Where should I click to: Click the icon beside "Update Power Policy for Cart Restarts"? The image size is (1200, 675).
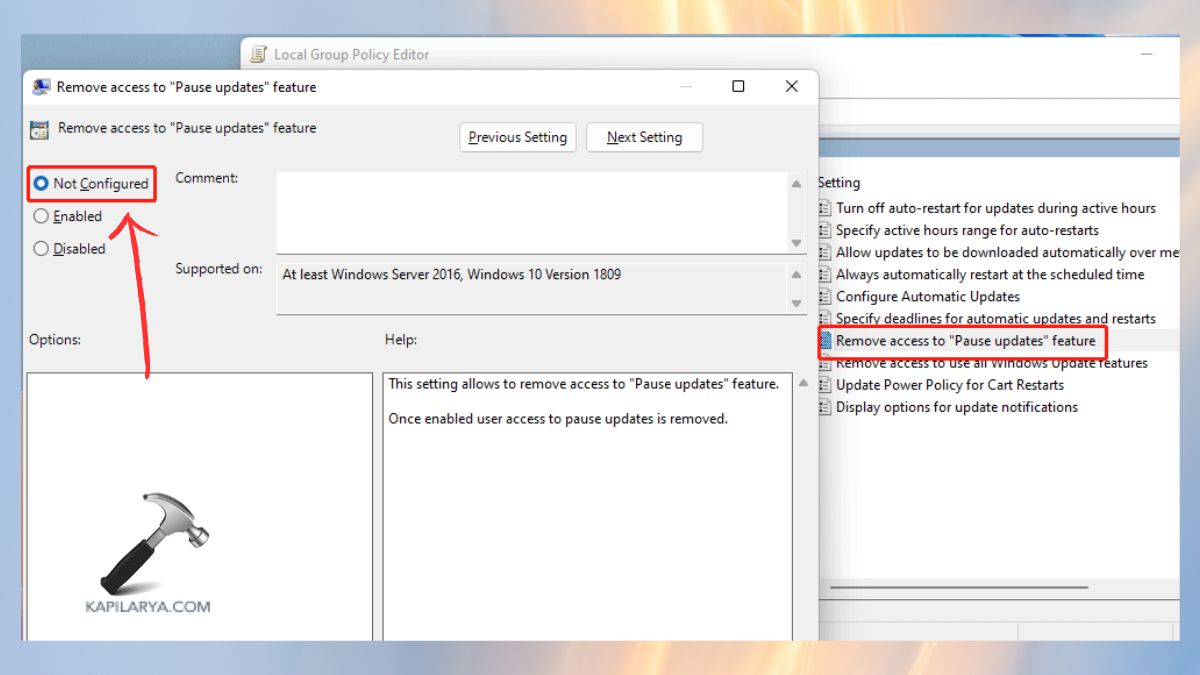pos(825,385)
